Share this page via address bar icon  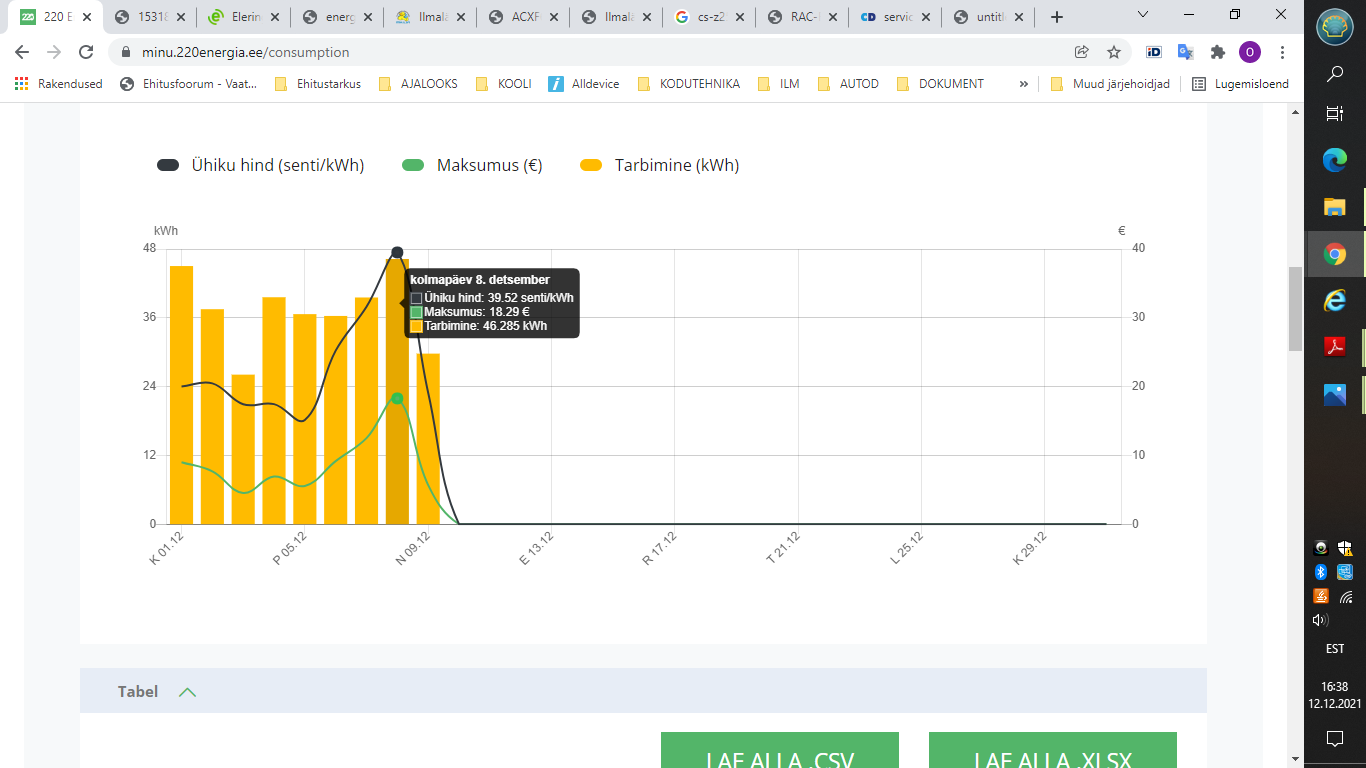coord(1081,52)
